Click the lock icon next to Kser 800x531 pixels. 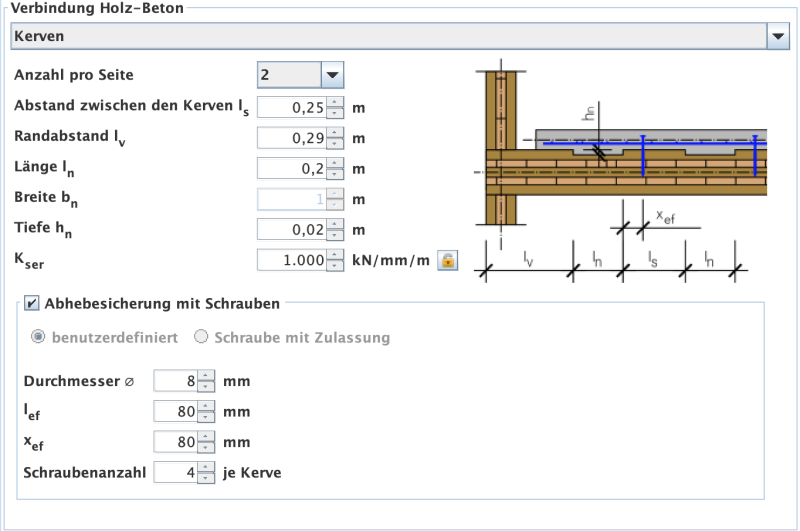pos(449,261)
